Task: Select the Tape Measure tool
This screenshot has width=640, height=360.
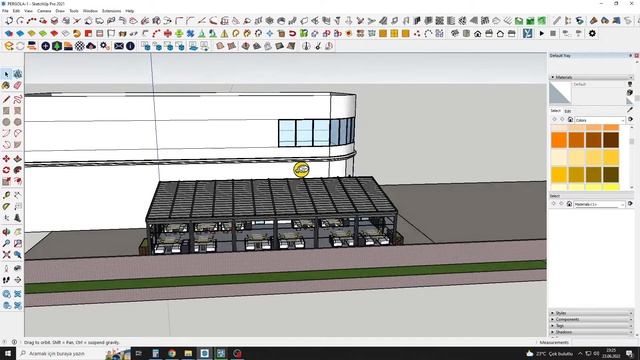Action: [6, 195]
